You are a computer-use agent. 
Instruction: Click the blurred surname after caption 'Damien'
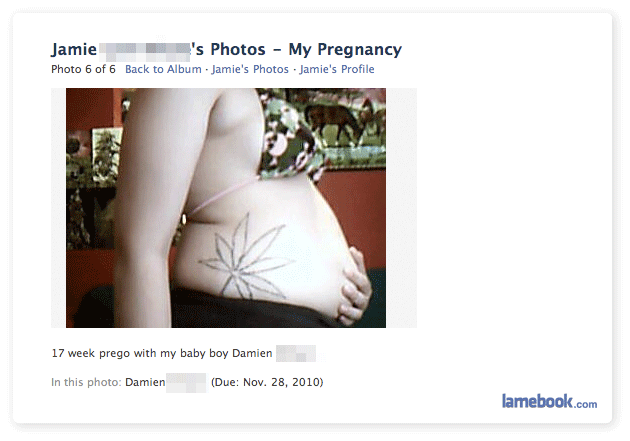[296, 353]
